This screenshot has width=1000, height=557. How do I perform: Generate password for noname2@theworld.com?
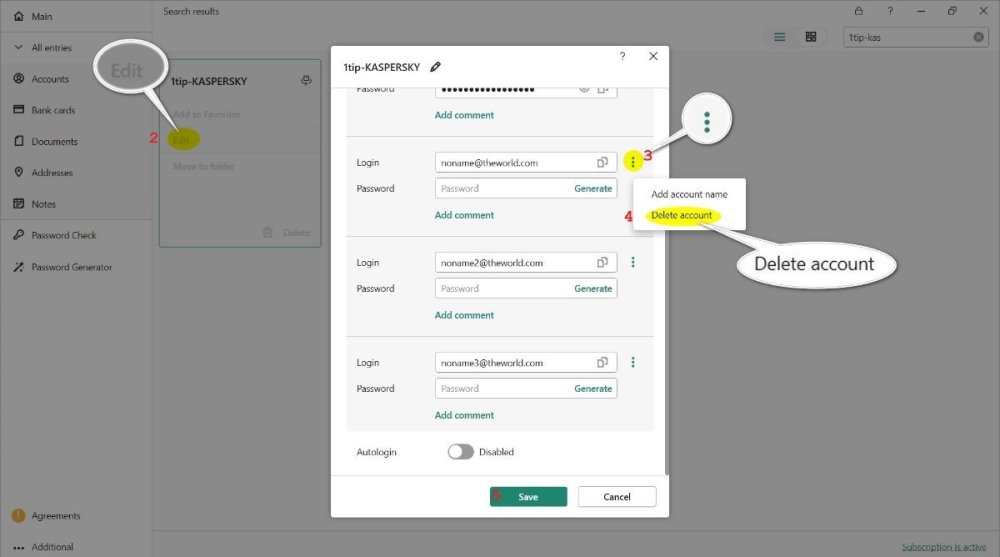click(592, 288)
